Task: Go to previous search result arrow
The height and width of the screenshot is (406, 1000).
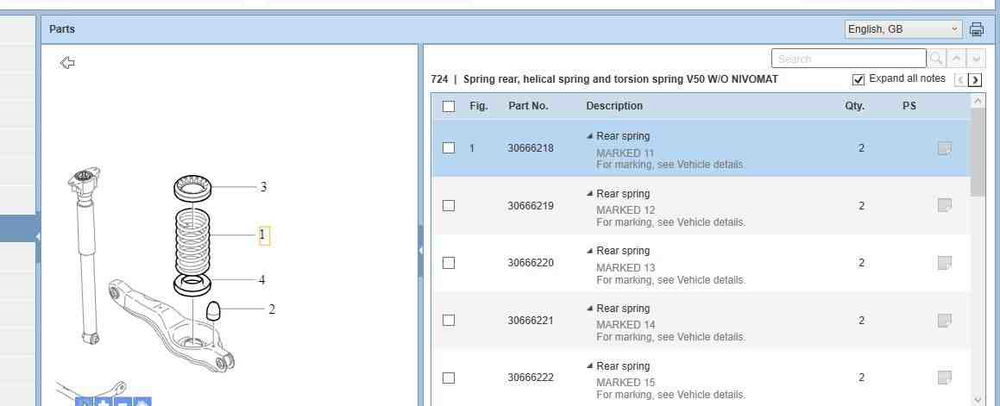Action: coord(955,59)
